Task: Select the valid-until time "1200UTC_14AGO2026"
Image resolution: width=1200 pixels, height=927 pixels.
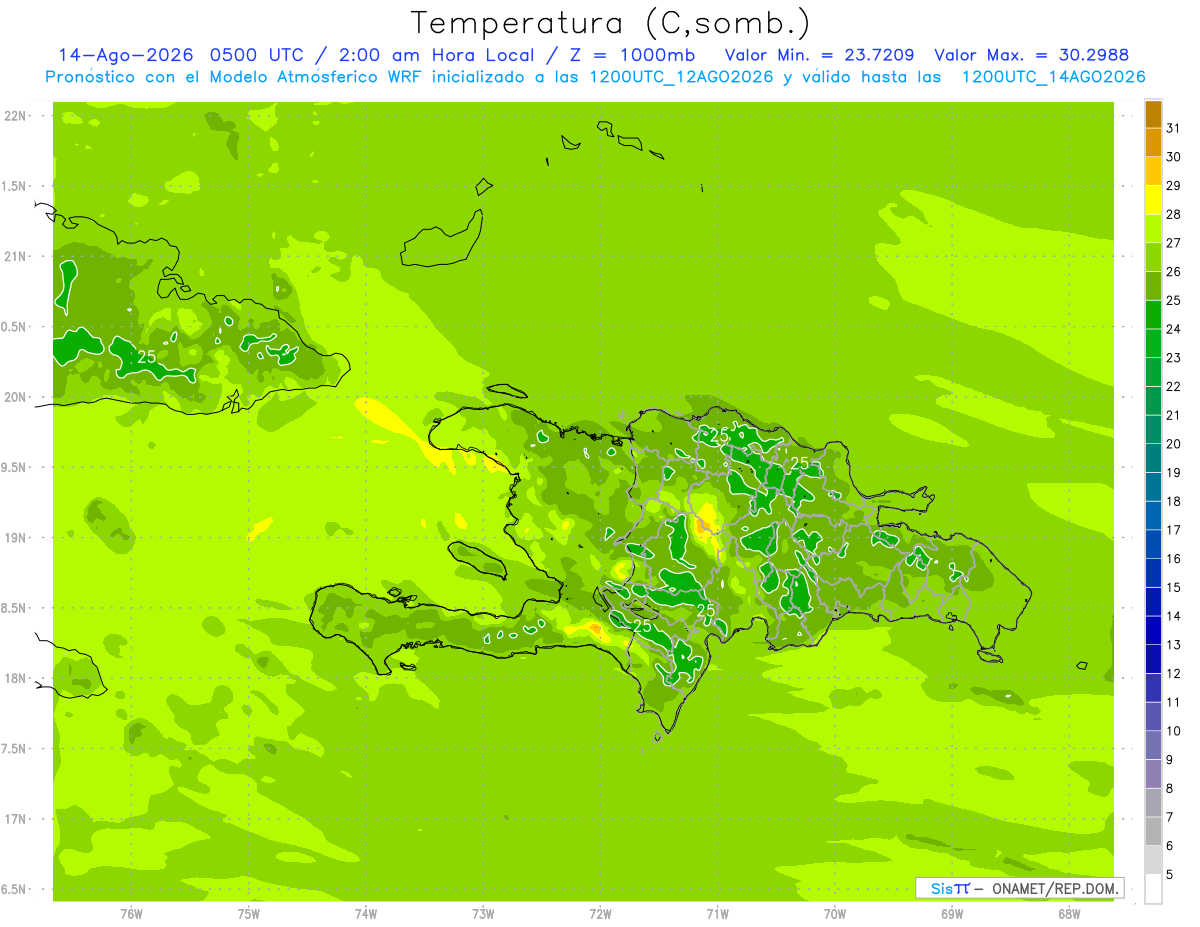Action: pos(1053,77)
